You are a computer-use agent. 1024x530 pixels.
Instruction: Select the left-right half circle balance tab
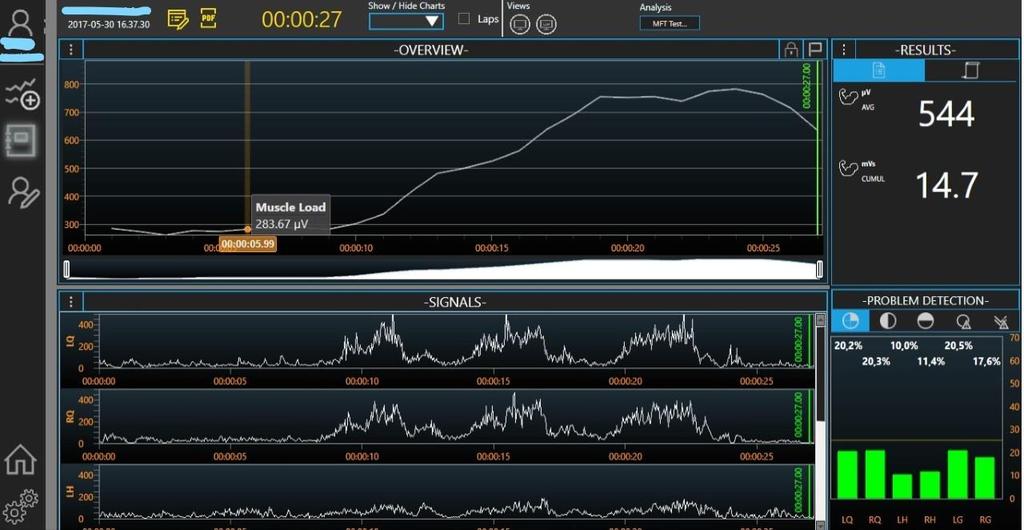click(x=888, y=320)
